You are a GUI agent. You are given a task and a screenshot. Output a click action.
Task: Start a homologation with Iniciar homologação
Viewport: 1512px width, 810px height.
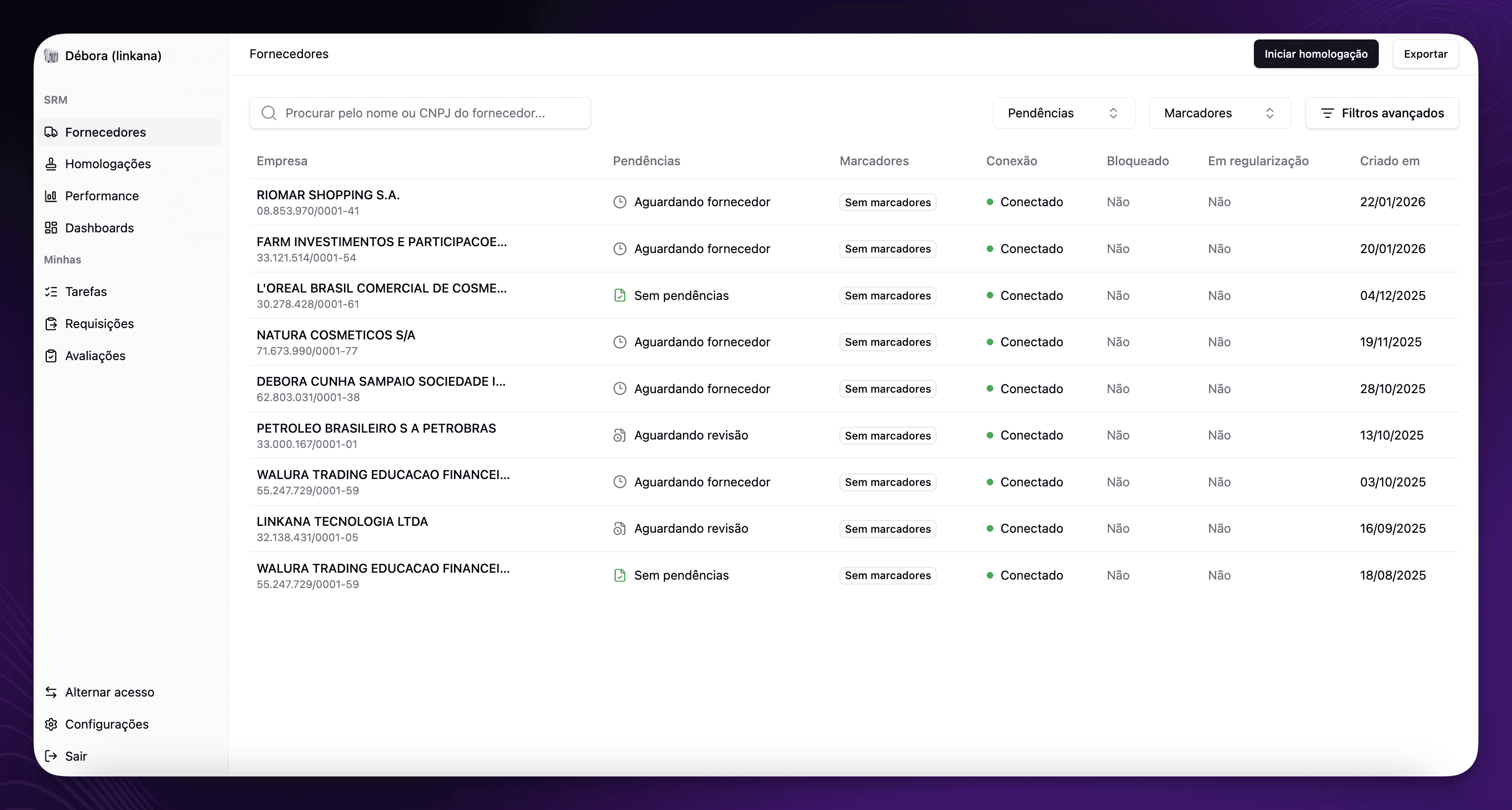(1316, 54)
